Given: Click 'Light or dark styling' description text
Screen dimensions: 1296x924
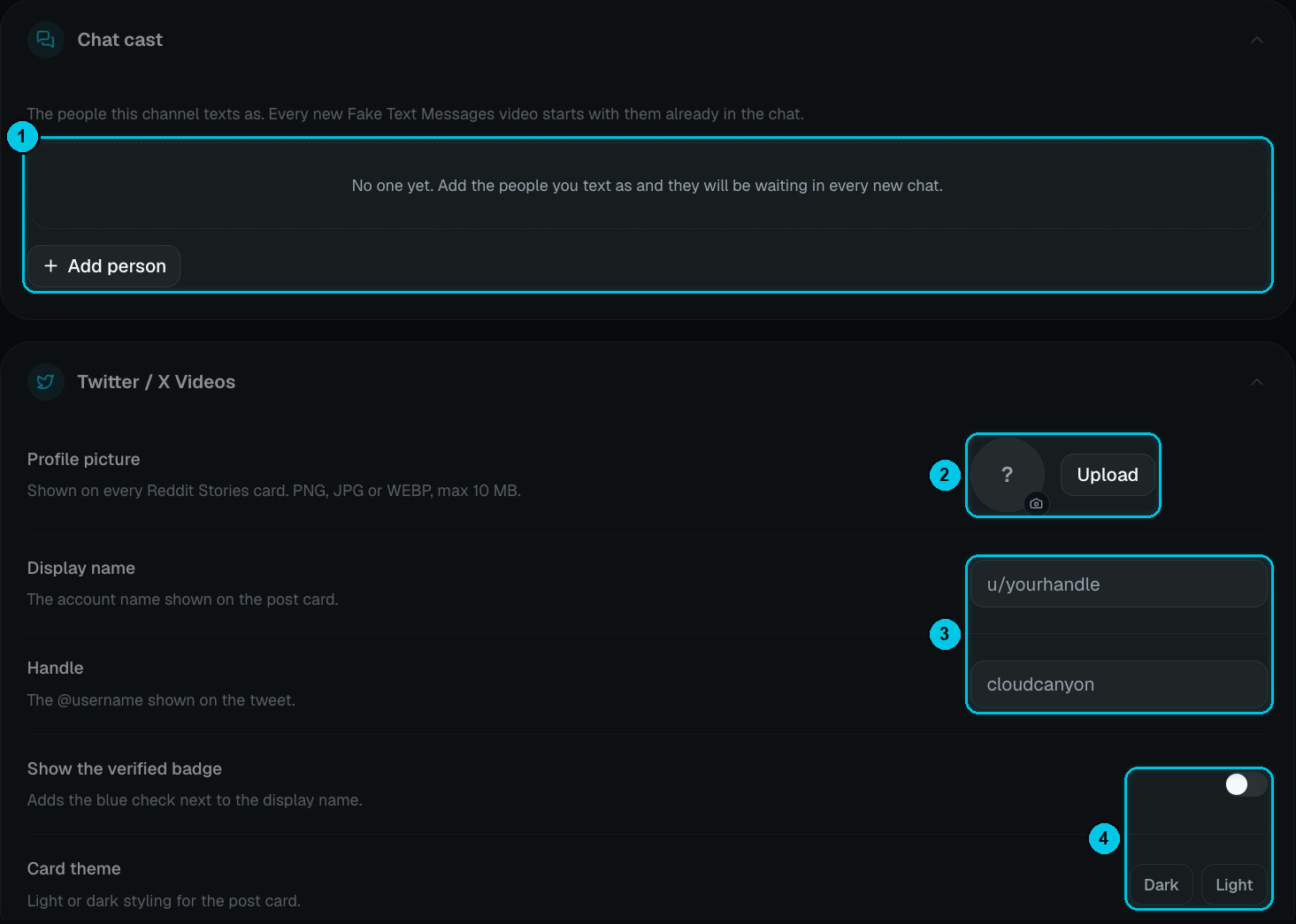Looking at the screenshot, I should point(164,901).
